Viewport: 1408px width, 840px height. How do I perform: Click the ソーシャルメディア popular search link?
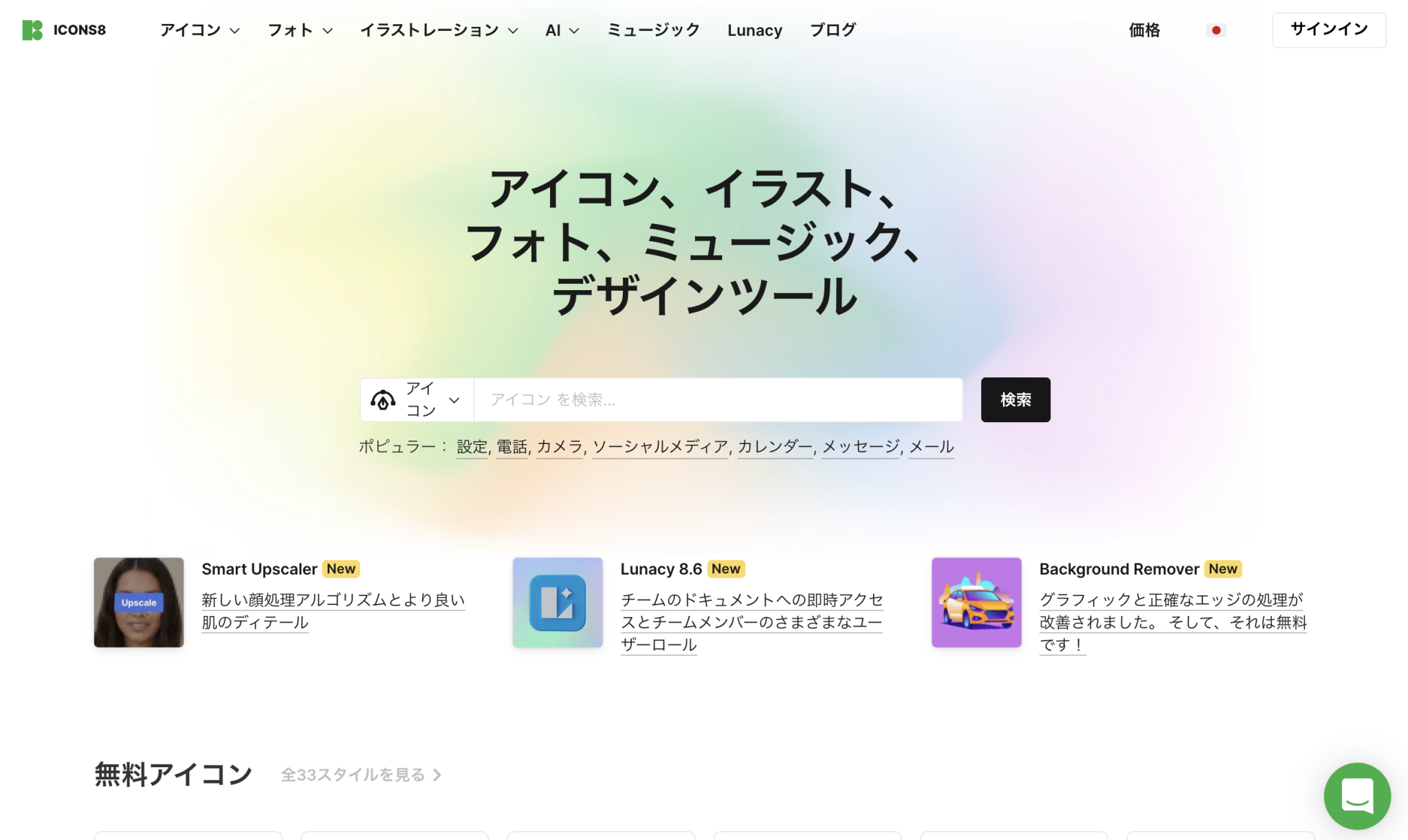coord(660,447)
